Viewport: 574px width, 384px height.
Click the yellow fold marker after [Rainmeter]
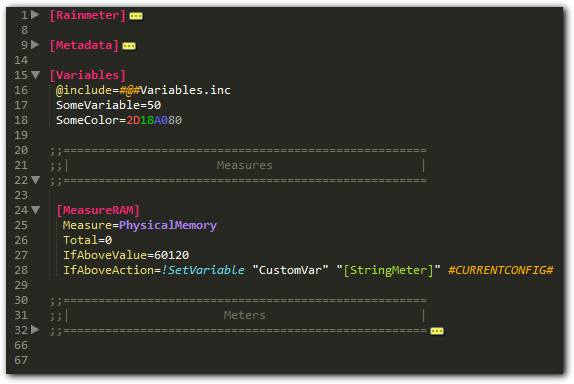pos(136,16)
